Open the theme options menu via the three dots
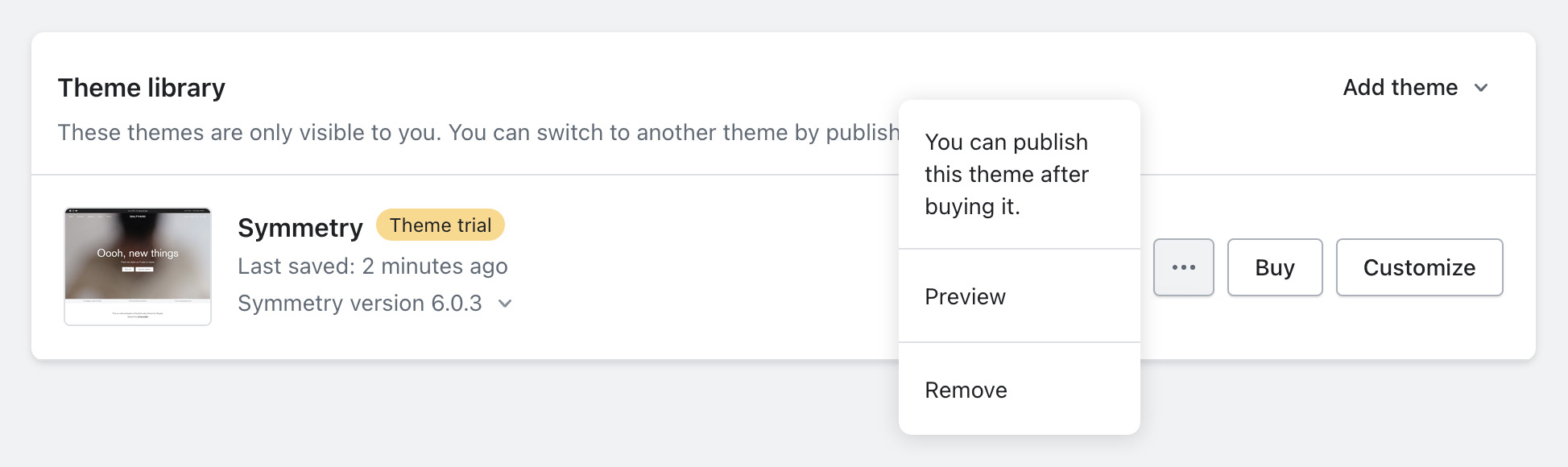1568x467 pixels. tap(1183, 267)
